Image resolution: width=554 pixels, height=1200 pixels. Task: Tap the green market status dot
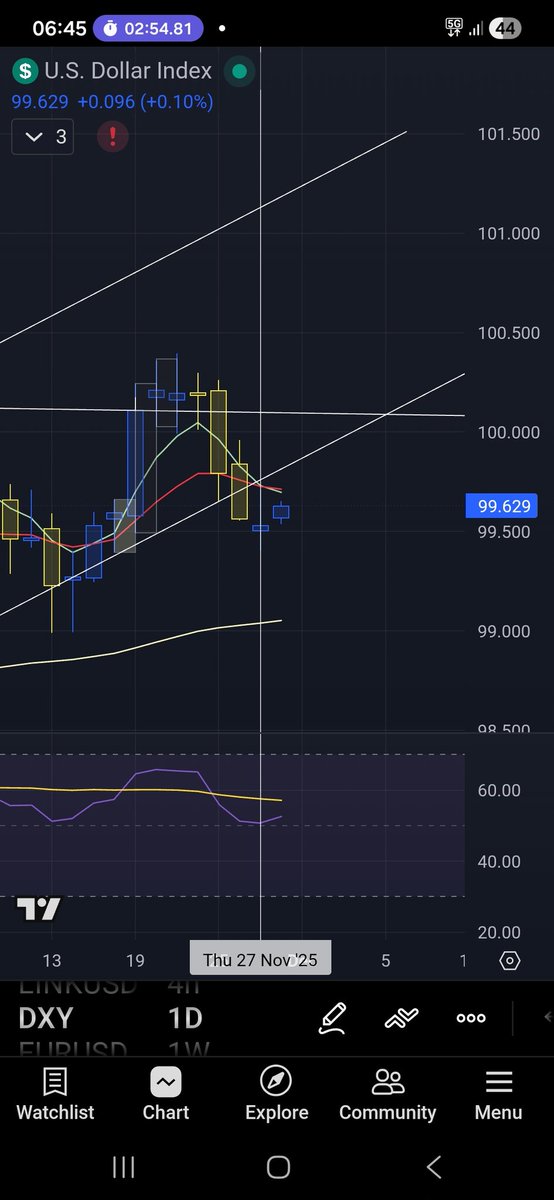[x=239, y=71]
